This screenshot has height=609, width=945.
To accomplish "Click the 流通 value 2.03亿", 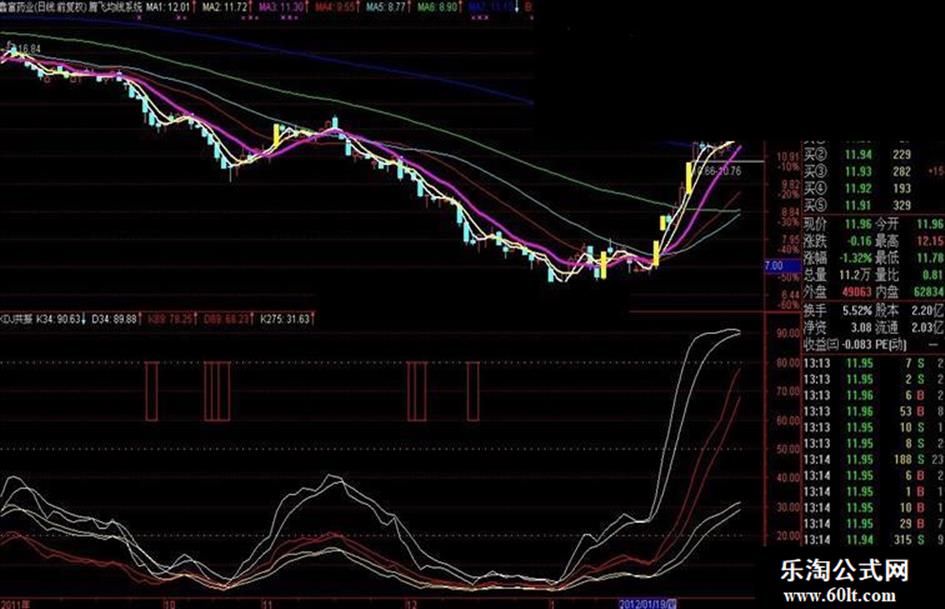I will click(x=929, y=328).
